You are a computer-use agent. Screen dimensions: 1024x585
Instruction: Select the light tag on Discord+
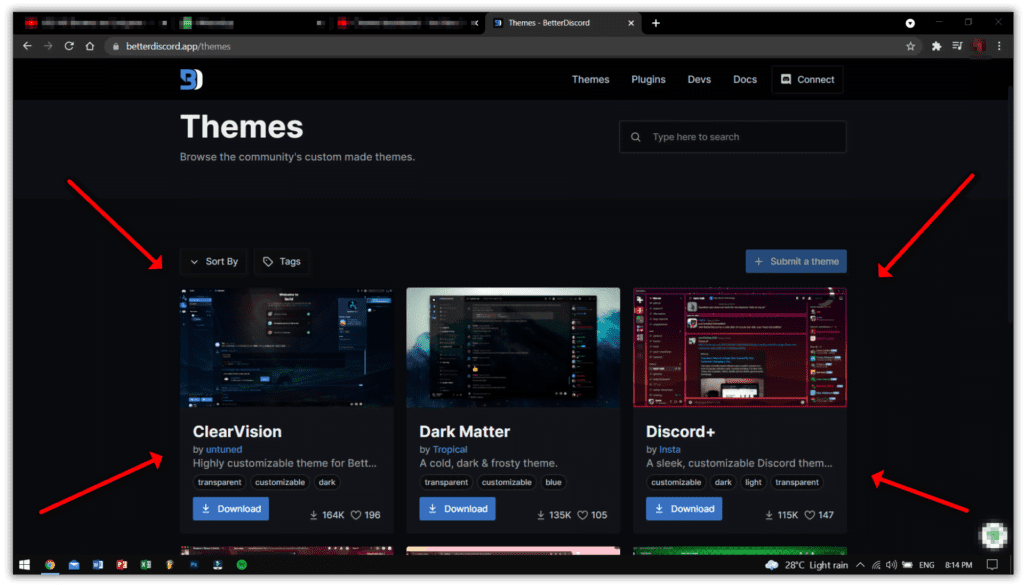pyautogui.click(x=753, y=482)
